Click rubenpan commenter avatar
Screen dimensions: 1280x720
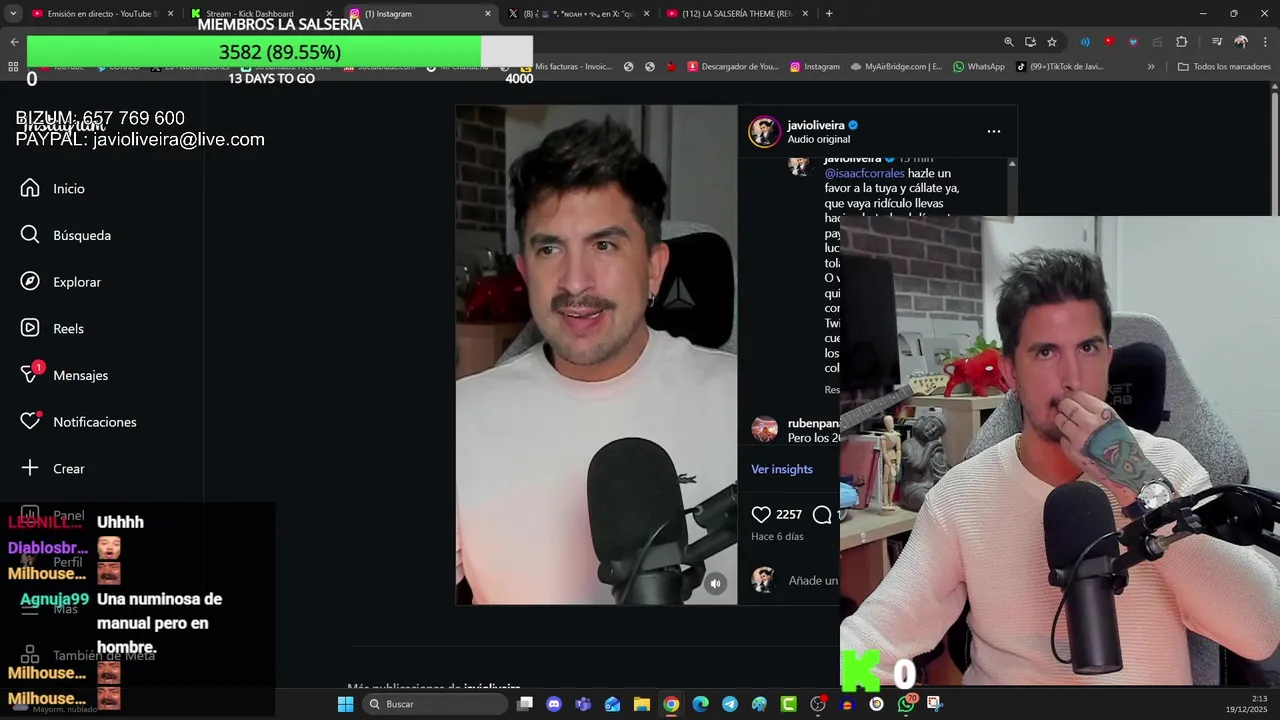pyautogui.click(x=764, y=429)
